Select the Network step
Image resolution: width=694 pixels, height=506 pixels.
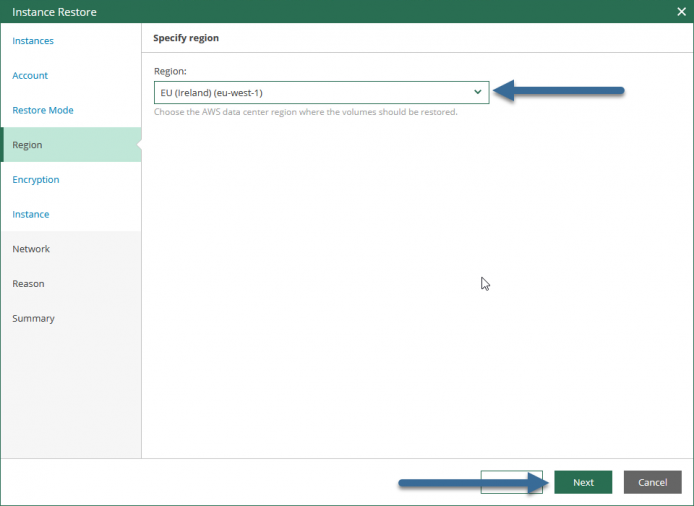pos(31,249)
